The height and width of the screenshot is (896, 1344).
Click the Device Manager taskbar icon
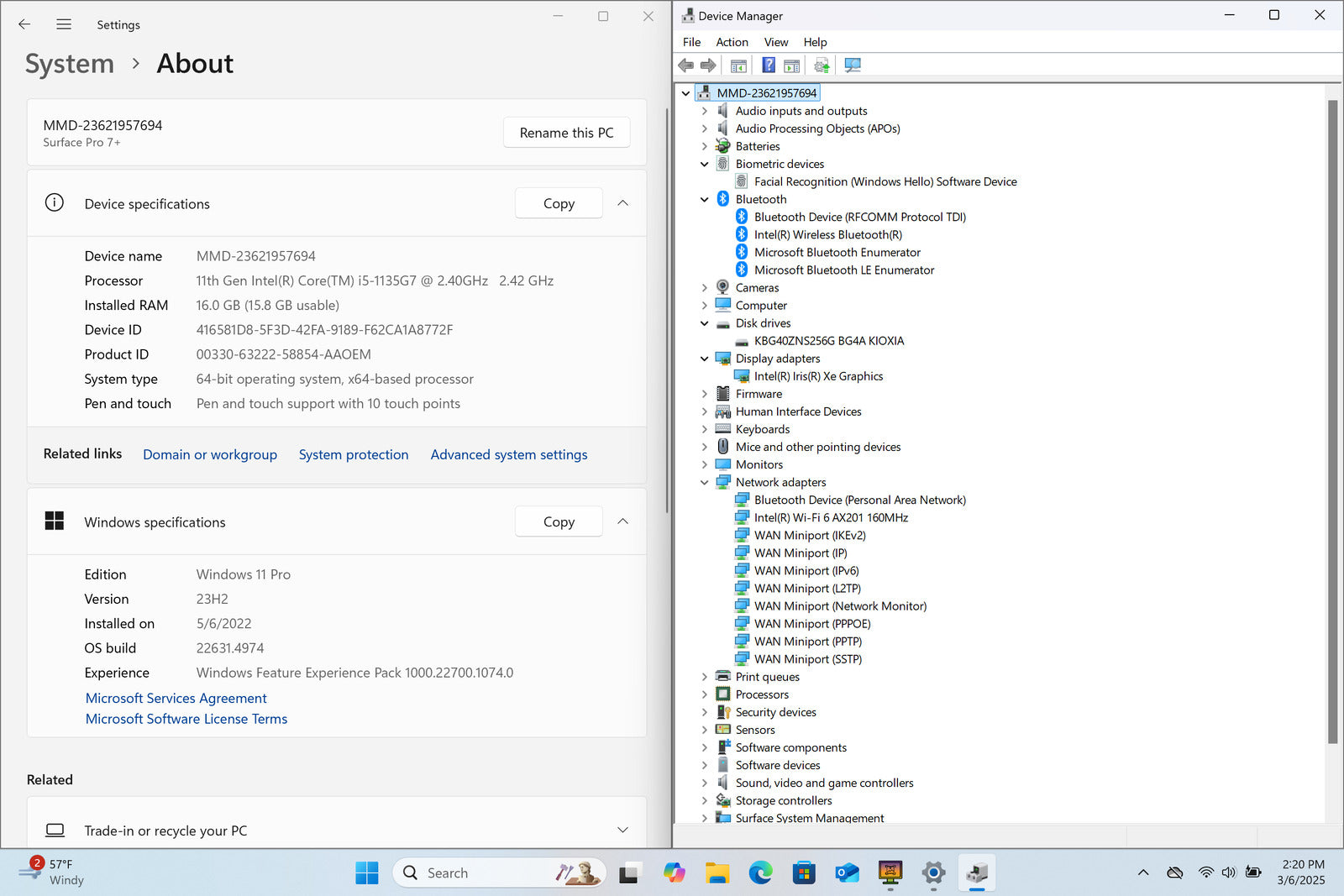click(x=977, y=873)
